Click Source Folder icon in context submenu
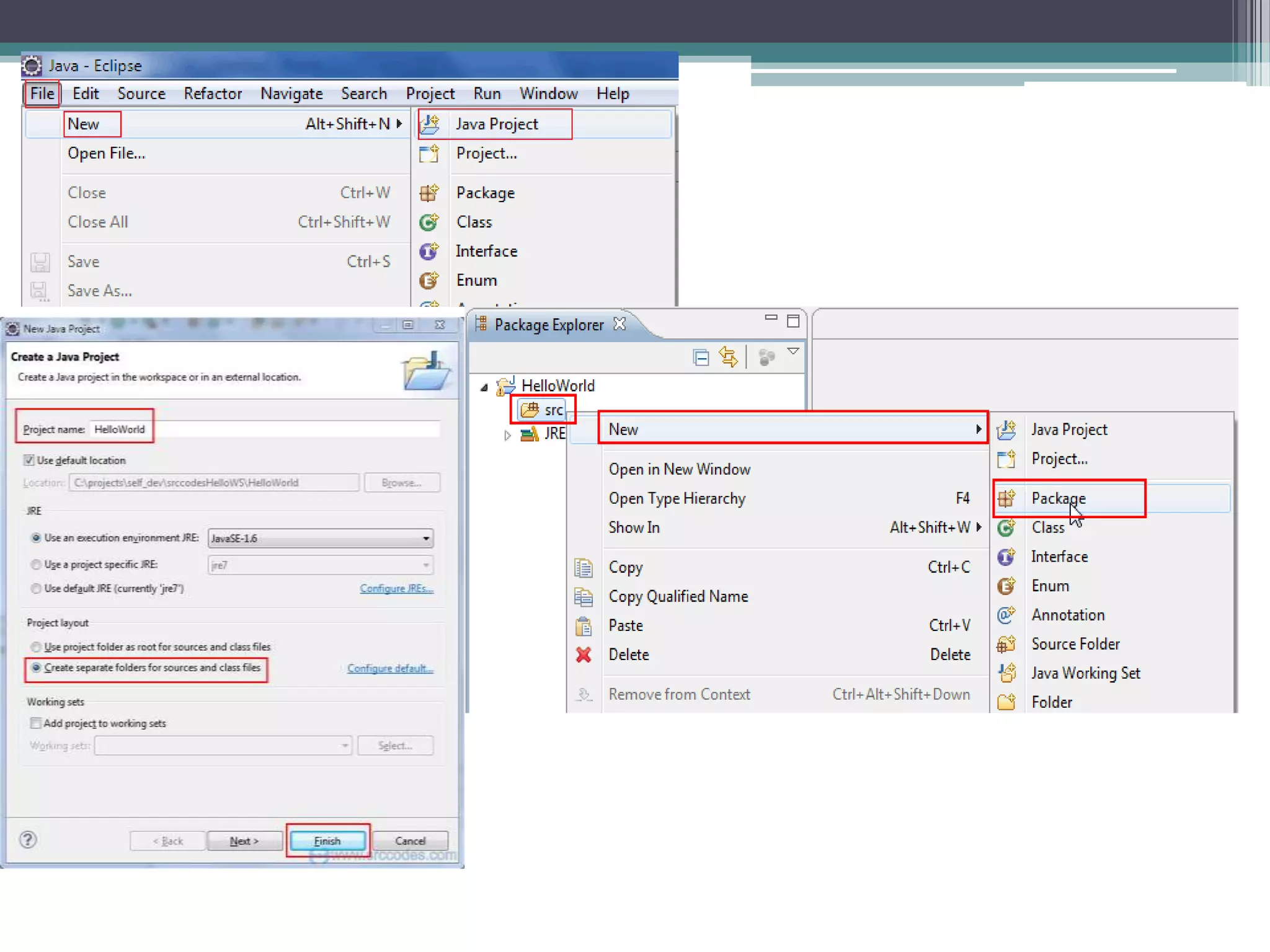 [1006, 644]
